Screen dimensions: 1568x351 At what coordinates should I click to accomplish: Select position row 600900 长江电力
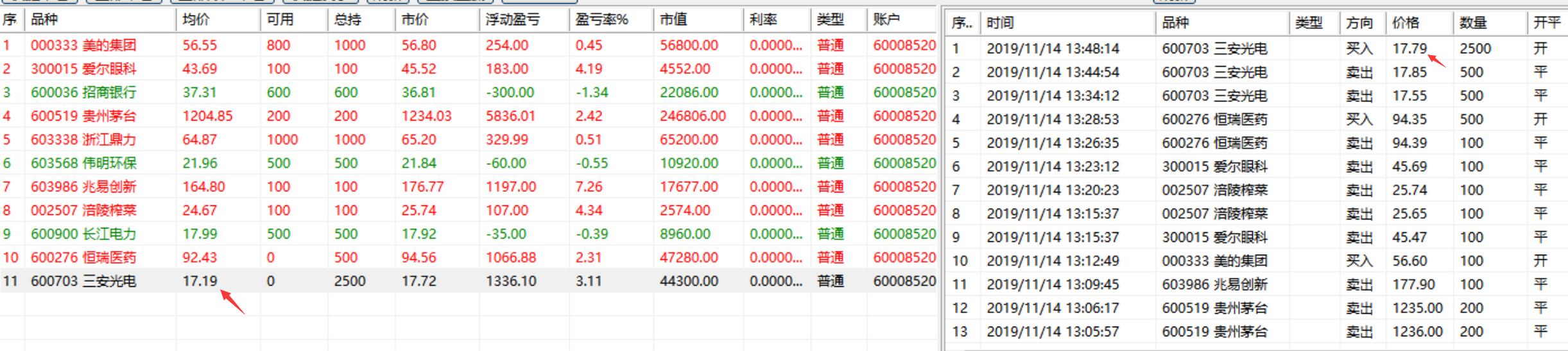tap(469, 234)
